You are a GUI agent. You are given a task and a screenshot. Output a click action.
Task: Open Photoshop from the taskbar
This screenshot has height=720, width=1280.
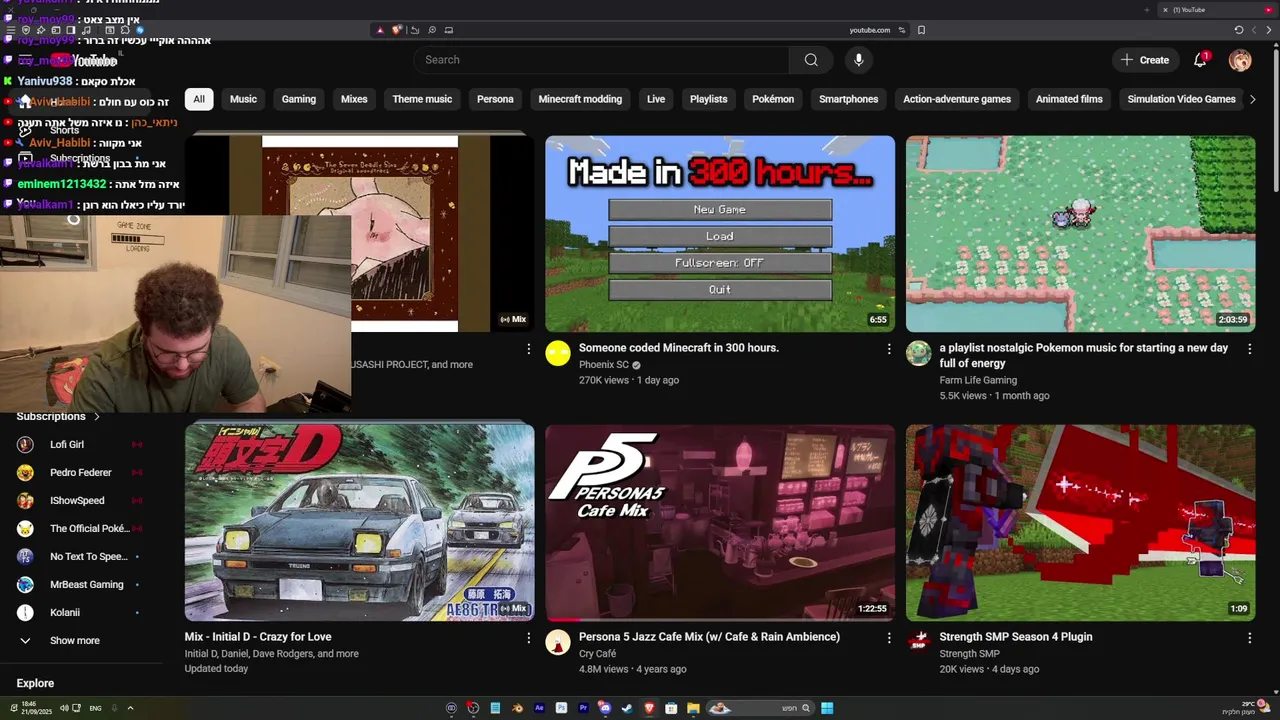[561, 708]
